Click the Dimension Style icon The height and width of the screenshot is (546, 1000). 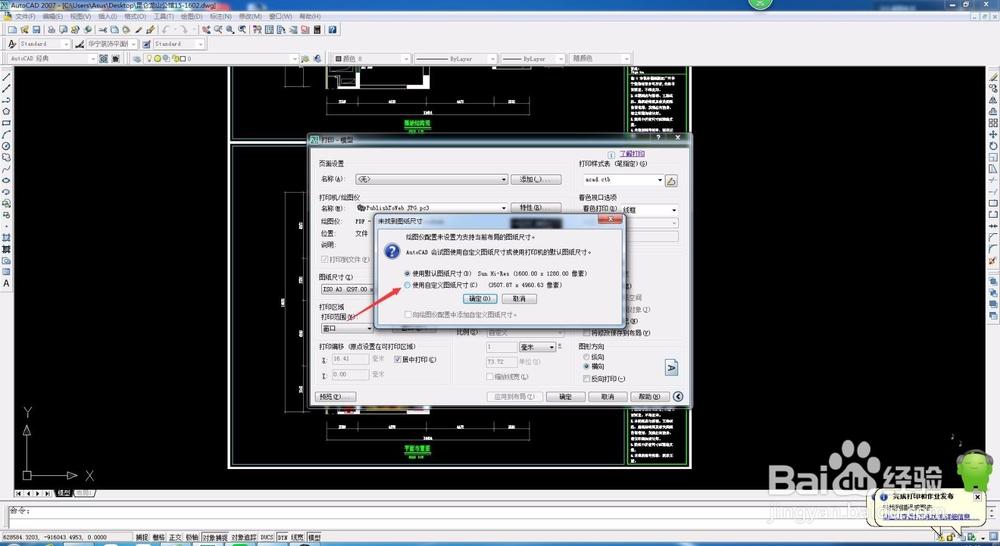tap(79, 44)
